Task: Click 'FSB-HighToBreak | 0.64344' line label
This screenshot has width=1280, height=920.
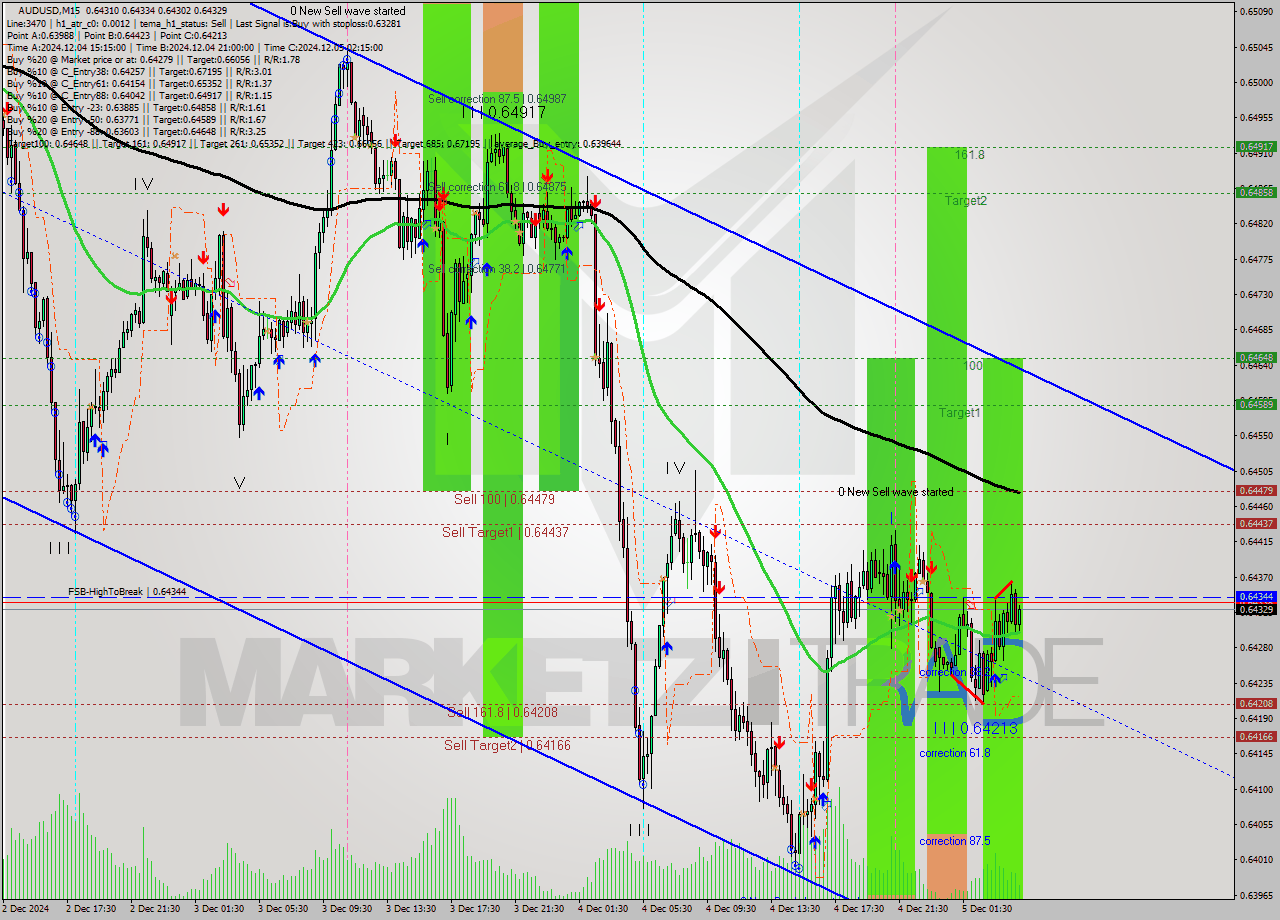Action: click(x=127, y=592)
